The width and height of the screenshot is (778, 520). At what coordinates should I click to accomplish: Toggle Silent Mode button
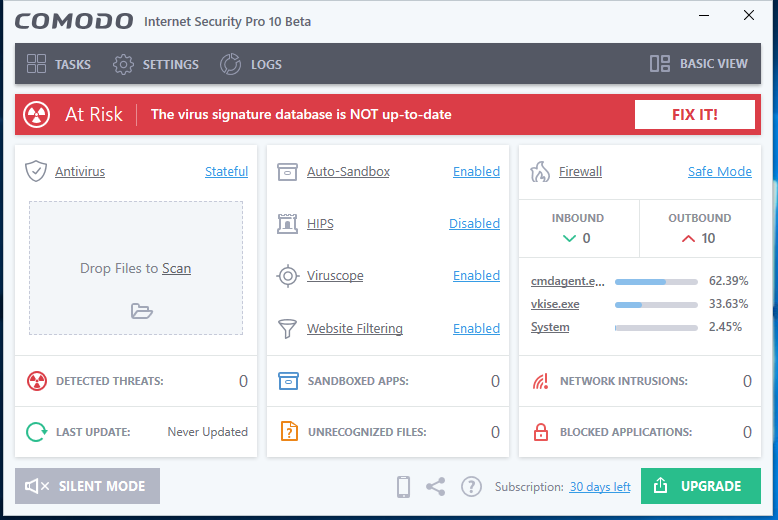point(87,486)
